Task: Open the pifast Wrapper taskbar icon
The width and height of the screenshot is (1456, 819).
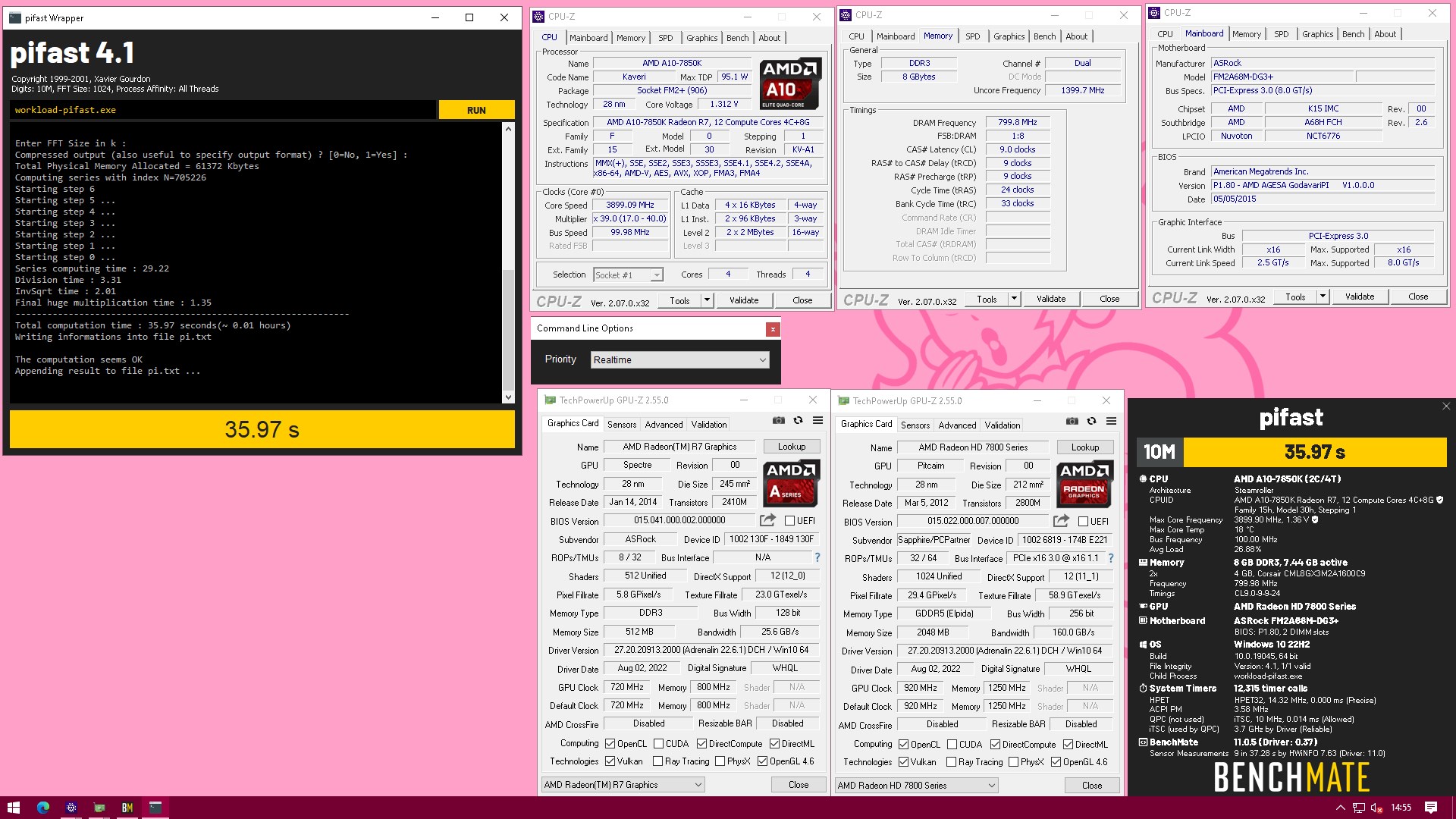Action: click(x=155, y=808)
